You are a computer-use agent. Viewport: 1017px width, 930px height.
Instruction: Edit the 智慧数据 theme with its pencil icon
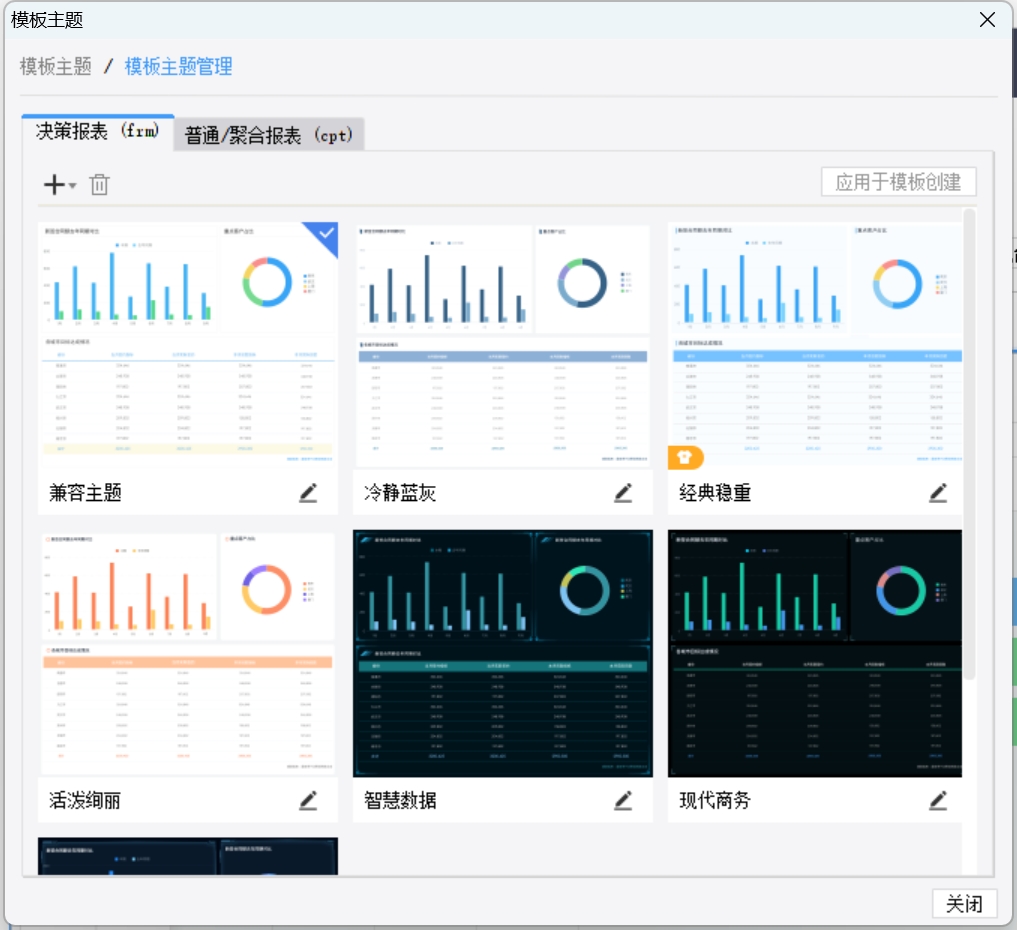[623, 800]
